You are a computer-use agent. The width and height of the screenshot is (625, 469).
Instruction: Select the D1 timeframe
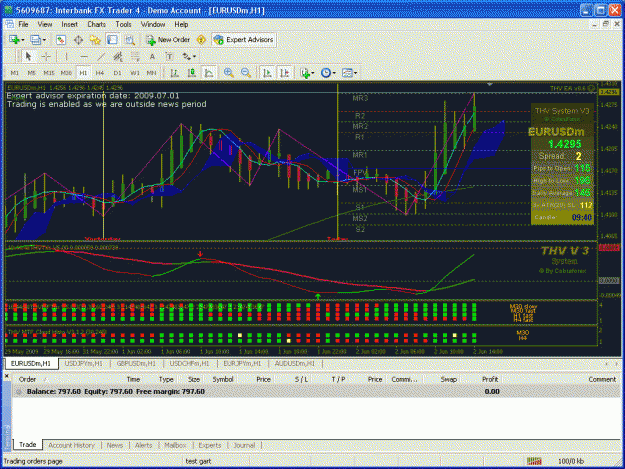point(117,73)
